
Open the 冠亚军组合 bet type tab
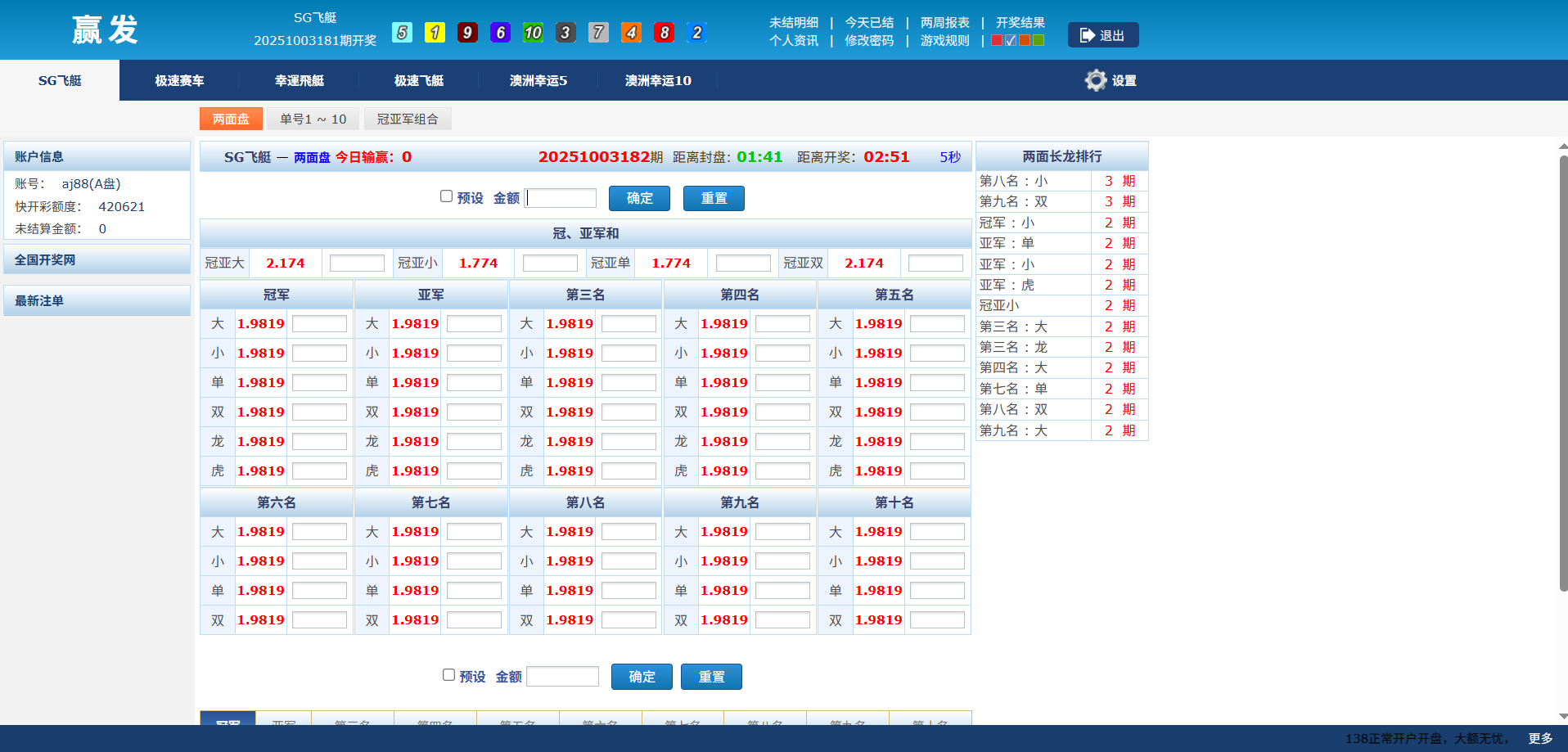click(407, 119)
